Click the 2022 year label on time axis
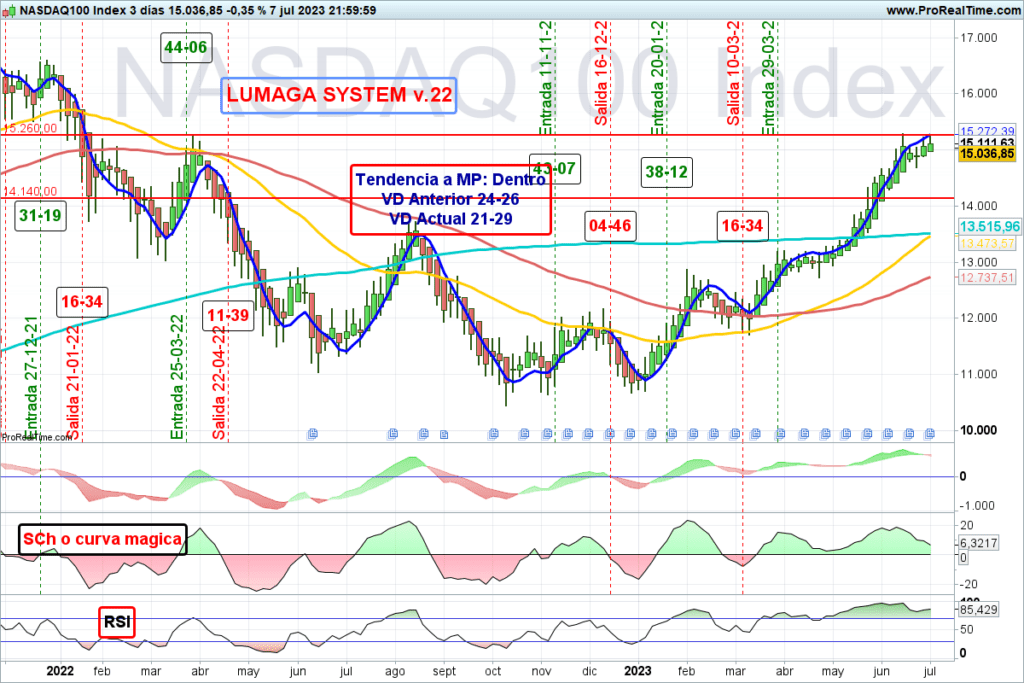Viewport: 1024px width, 683px height. tap(60, 671)
